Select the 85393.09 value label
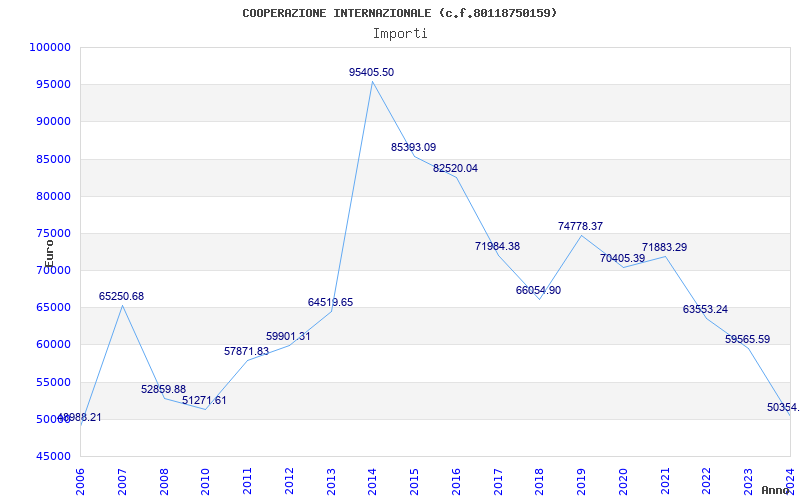The image size is (800, 500). [x=413, y=147]
